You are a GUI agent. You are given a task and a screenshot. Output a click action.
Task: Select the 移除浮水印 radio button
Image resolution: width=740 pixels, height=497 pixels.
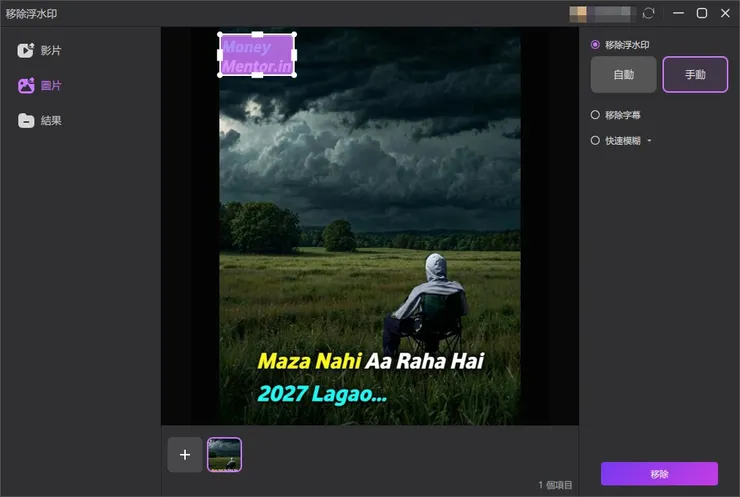coord(595,45)
